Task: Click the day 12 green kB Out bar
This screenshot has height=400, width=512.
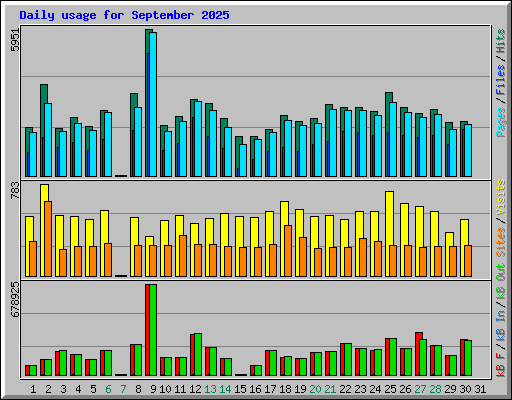Action: 198,354
